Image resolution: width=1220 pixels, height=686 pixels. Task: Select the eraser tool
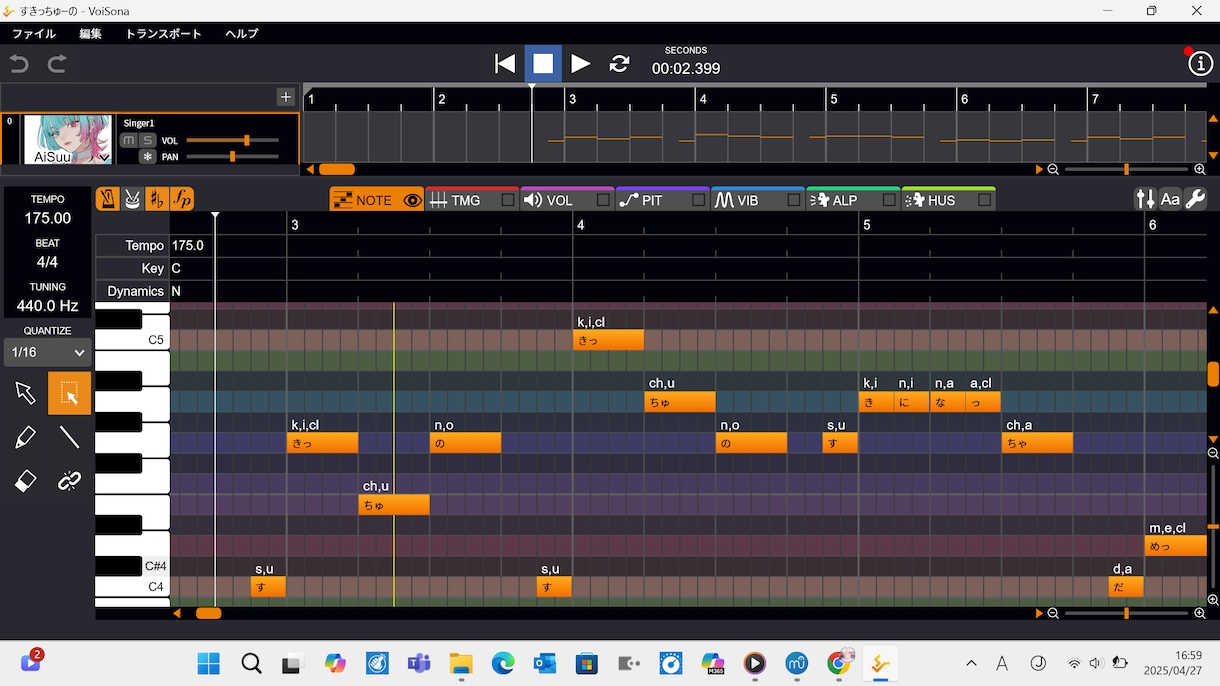[x=25, y=481]
